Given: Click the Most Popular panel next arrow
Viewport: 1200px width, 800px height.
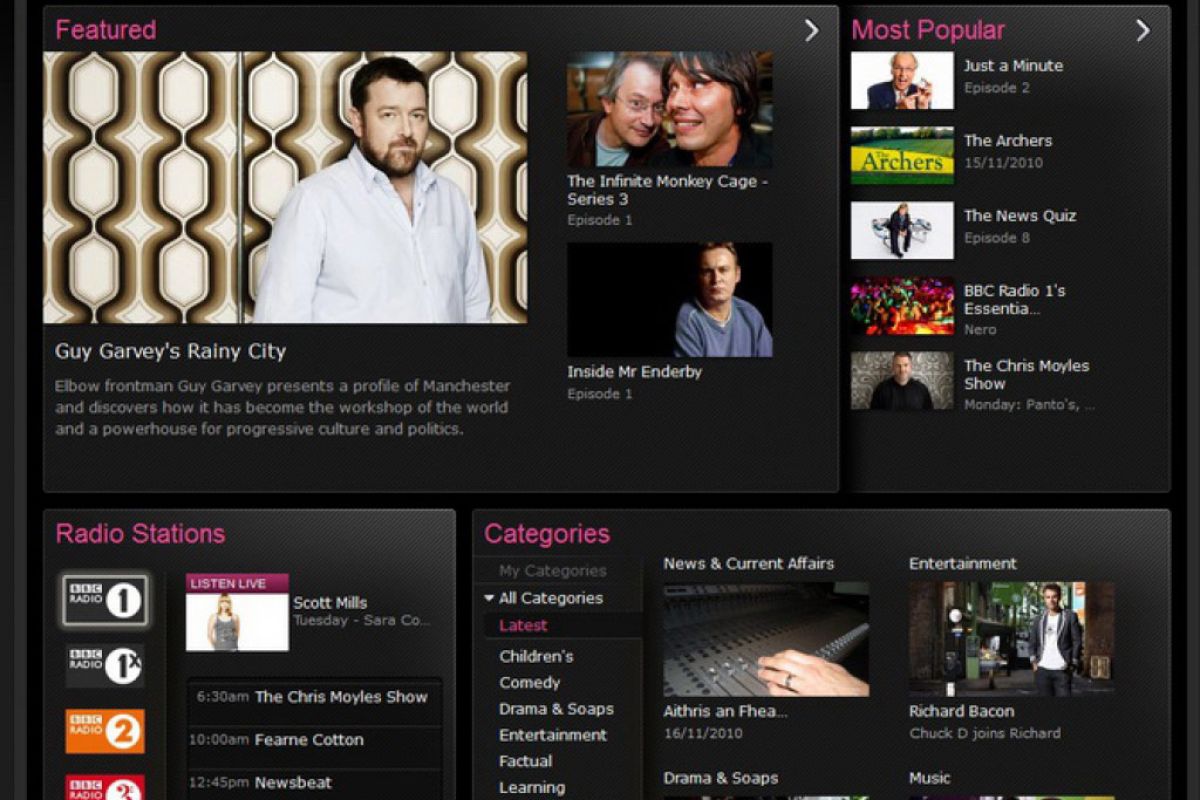Looking at the screenshot, I should pyautogui.click(x=1143, y=31).
